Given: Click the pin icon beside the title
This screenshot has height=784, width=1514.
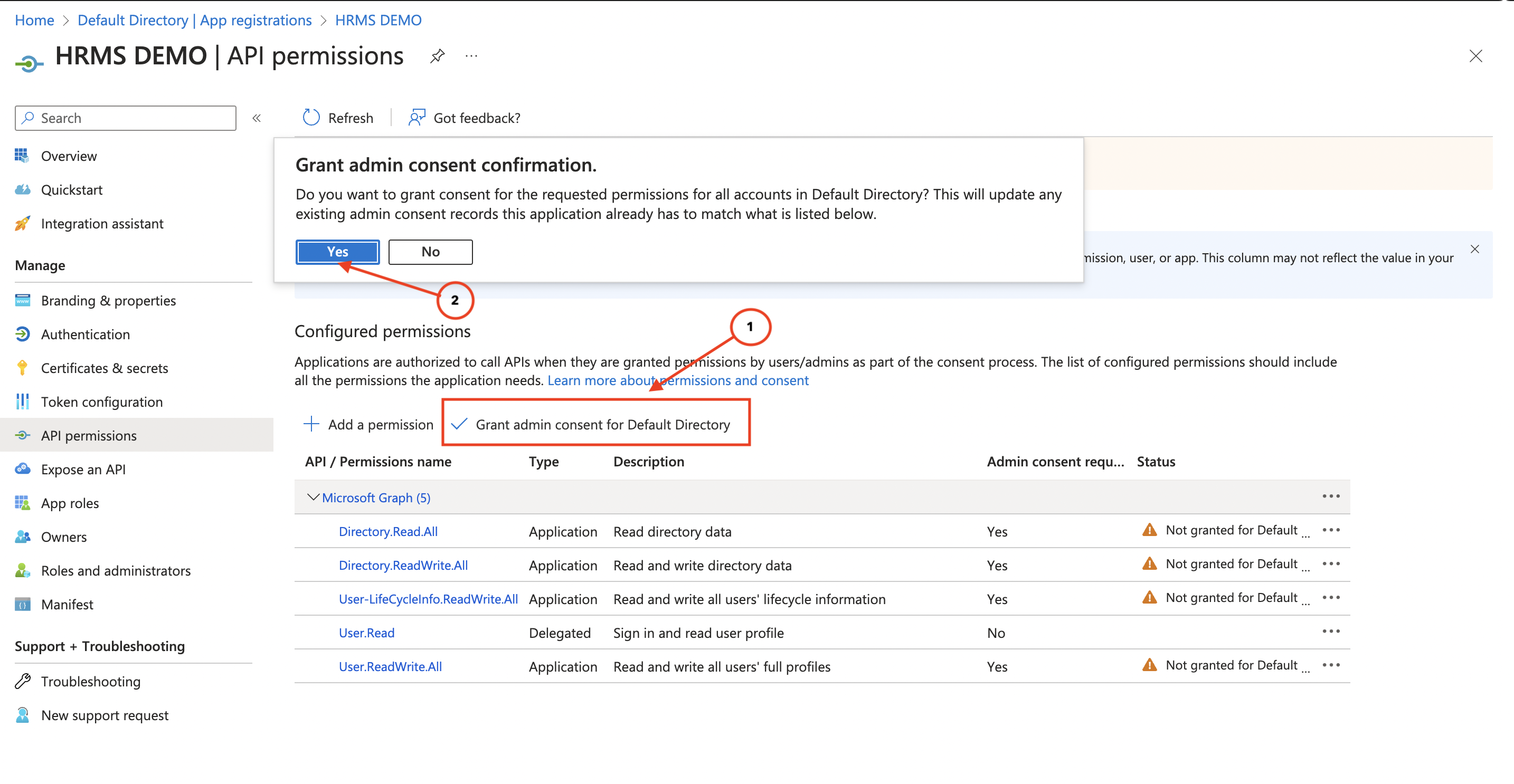Looking at the screenshot, I should click(437, 56).
